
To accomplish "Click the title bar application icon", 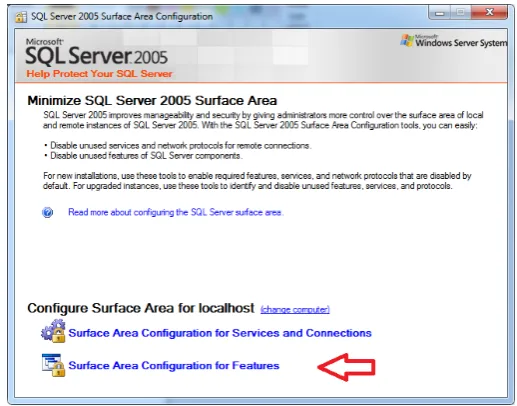I will pyautogui.click(x=21, y=17).
